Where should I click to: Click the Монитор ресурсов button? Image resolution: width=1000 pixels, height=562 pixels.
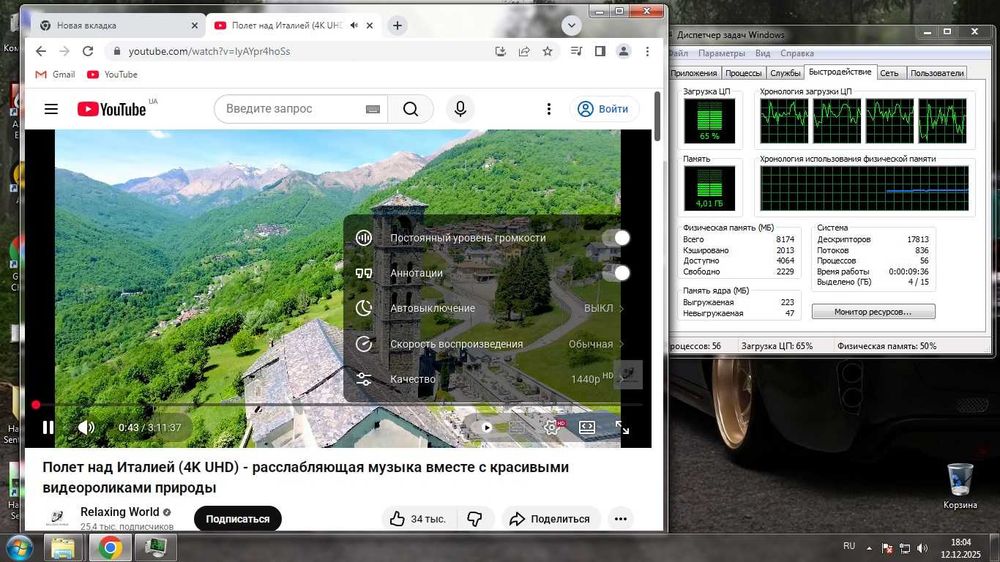tap(873, 312)
